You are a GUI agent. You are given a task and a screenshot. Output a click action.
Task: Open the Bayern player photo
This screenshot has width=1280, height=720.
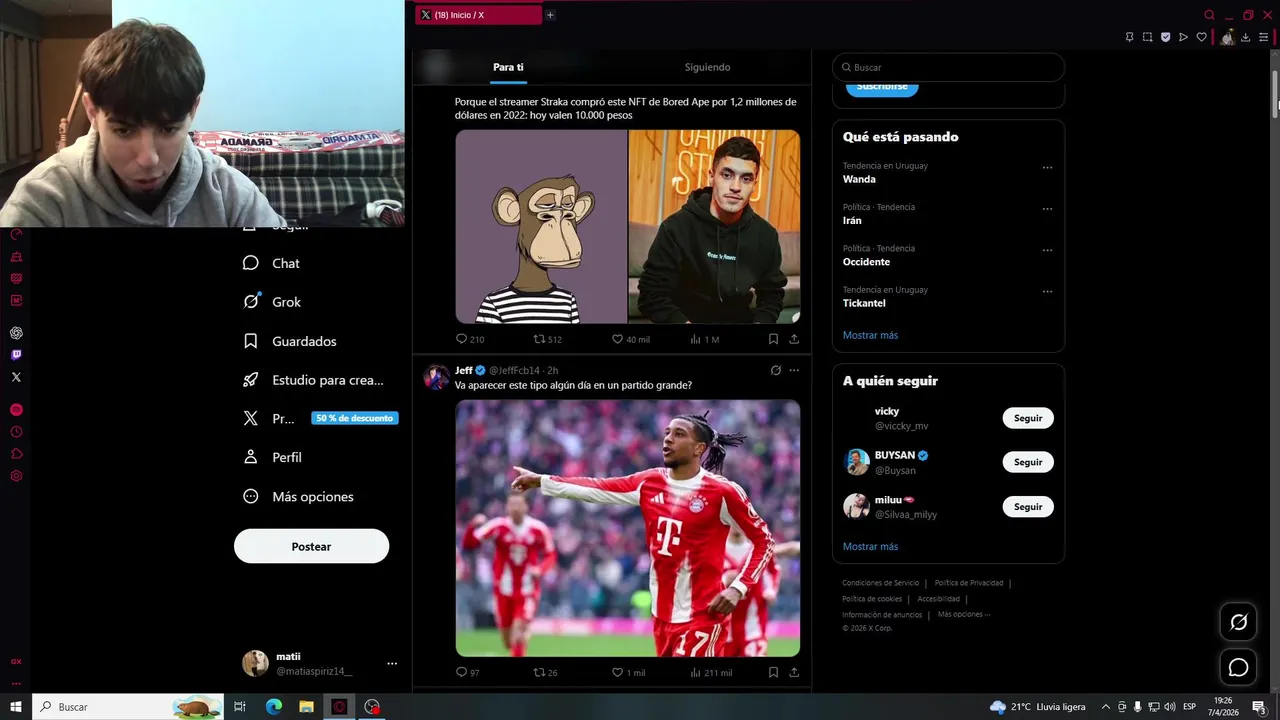coord(628,528)
